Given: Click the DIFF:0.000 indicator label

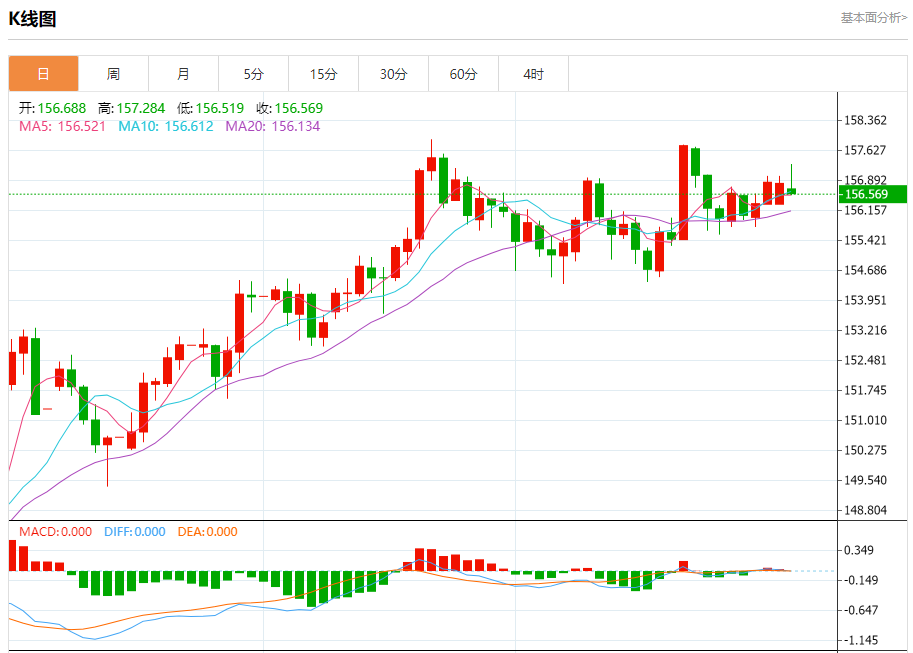Looking at the screenshot, I should (135, 532).
